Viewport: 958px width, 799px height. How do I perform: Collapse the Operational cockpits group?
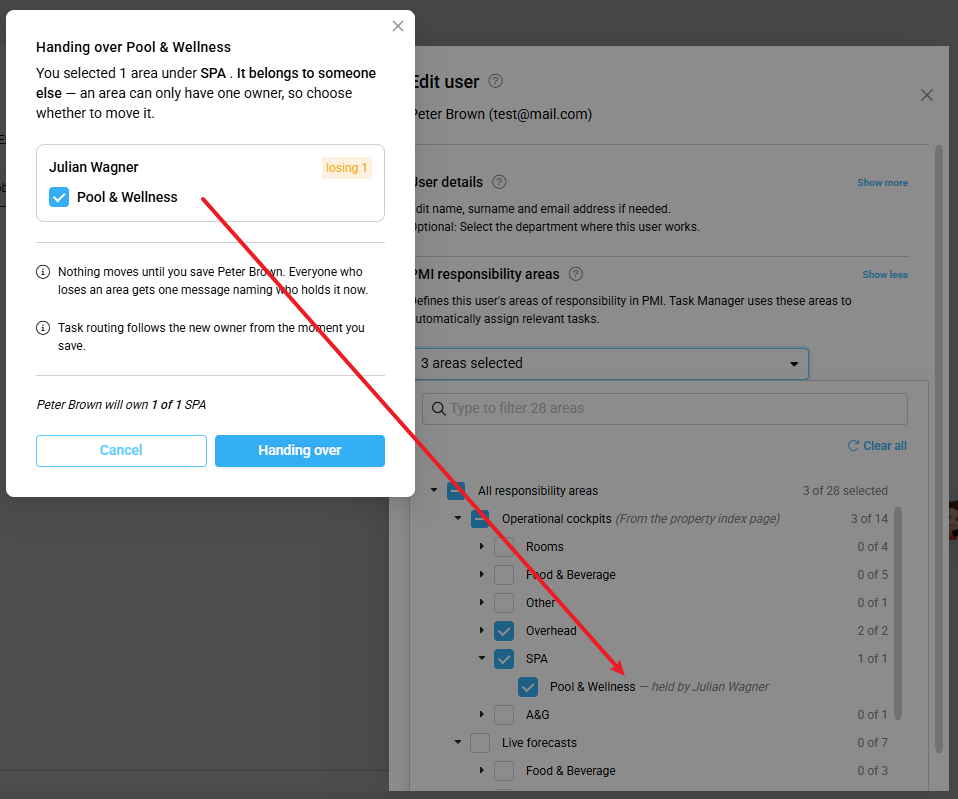point(458,518)
